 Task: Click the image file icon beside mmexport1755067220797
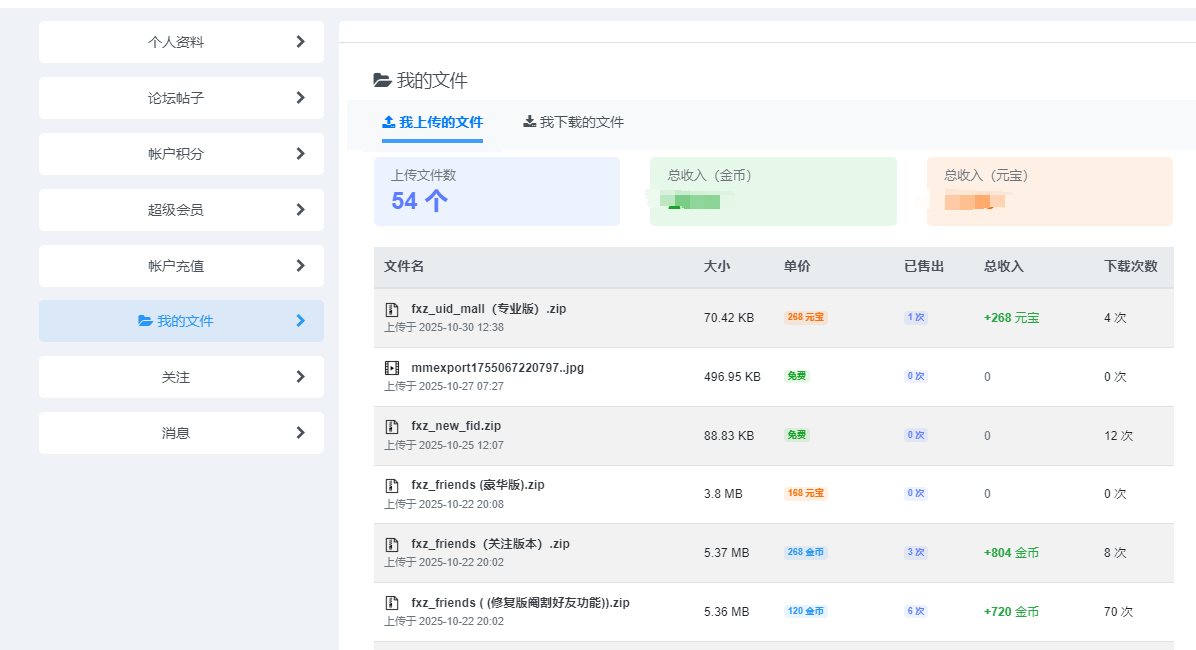(x=392, y=368)
